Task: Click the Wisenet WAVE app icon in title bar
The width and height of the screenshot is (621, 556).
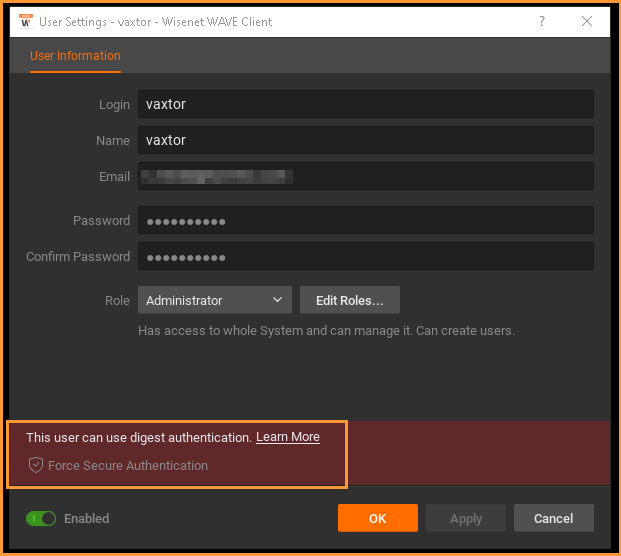Action: pyautogui.click(x=26, y=21)
